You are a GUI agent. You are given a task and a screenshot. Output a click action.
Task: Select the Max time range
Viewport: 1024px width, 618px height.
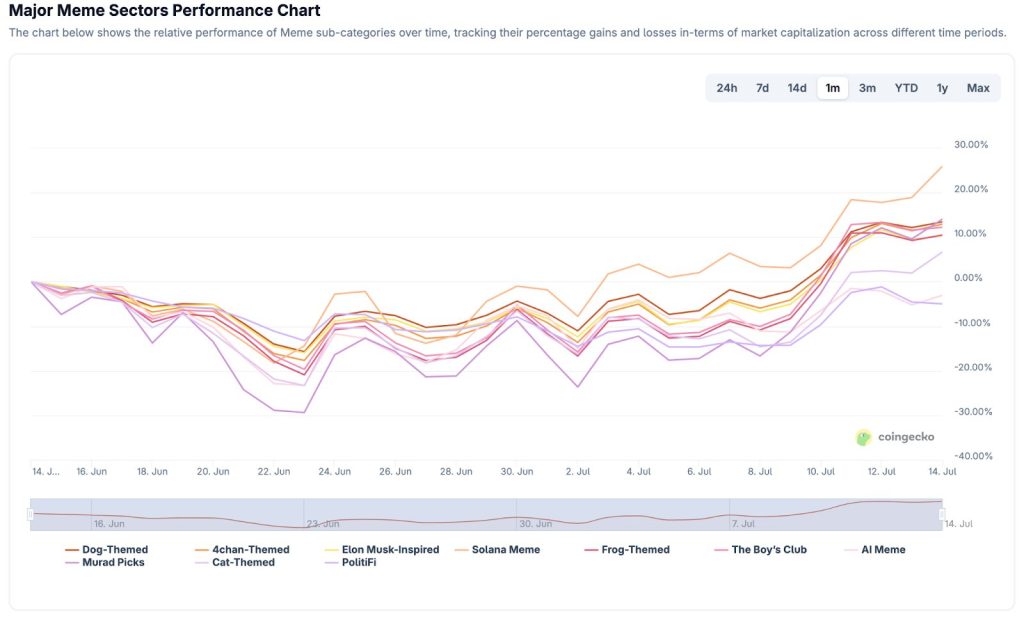point(978,88)
